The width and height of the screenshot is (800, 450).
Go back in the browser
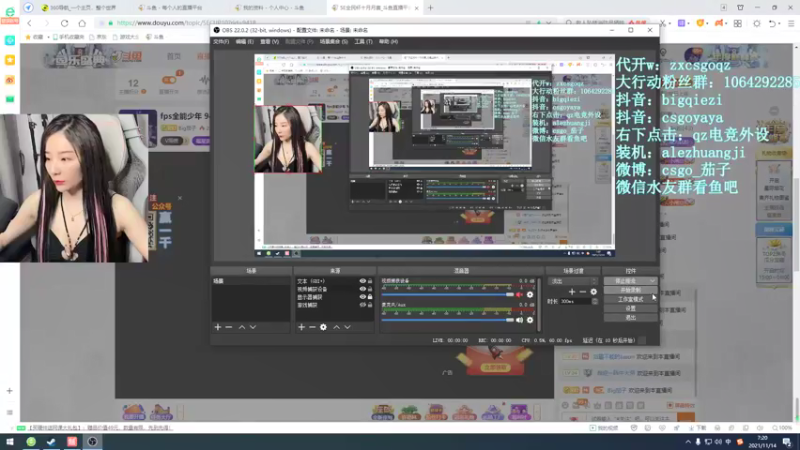click(29, 23)
